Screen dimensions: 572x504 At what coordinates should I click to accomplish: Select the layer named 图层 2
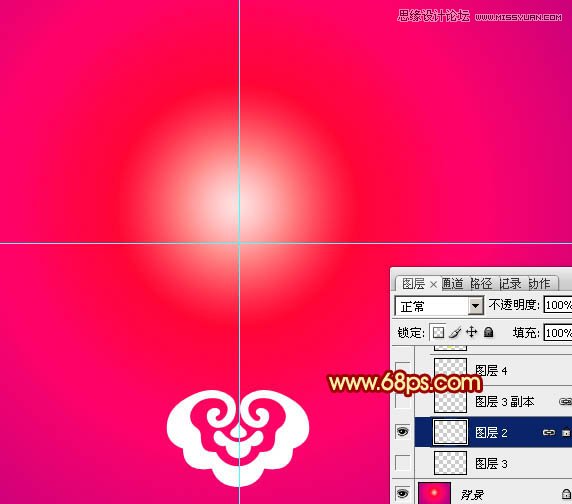pyautogui.click(x=491, y=433)
